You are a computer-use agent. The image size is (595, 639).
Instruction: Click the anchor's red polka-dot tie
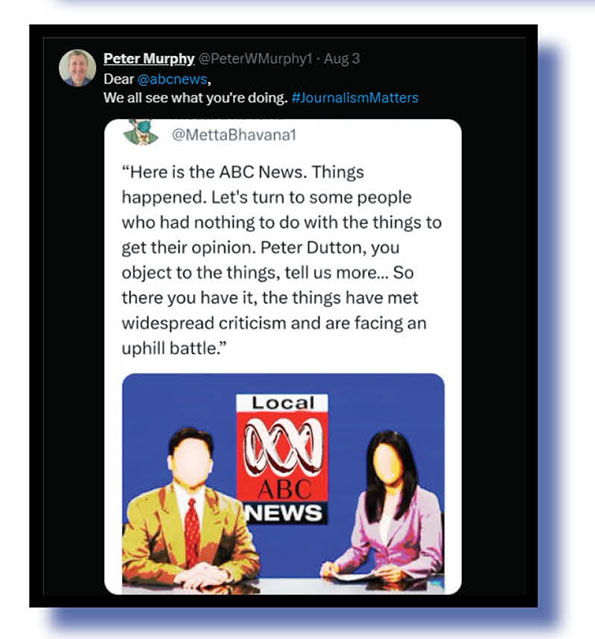coord(192,532)
